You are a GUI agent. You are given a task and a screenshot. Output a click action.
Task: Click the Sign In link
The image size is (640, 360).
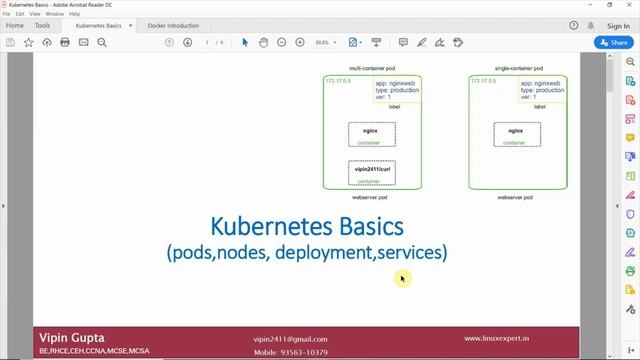(618, 26)
